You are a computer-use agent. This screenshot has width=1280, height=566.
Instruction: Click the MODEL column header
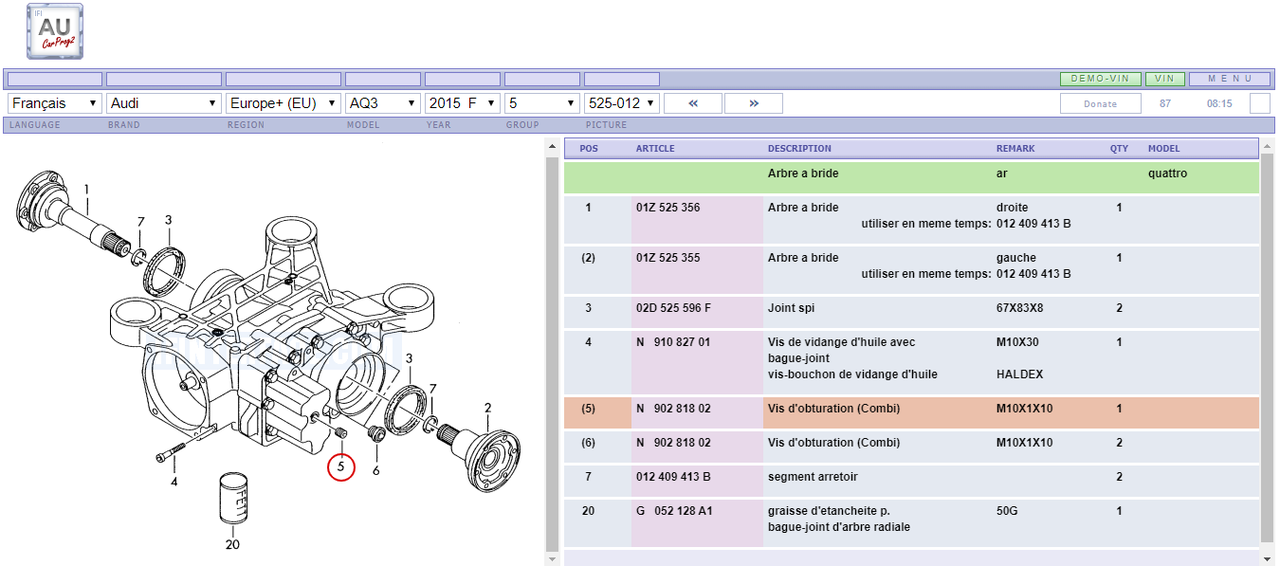1164,149
